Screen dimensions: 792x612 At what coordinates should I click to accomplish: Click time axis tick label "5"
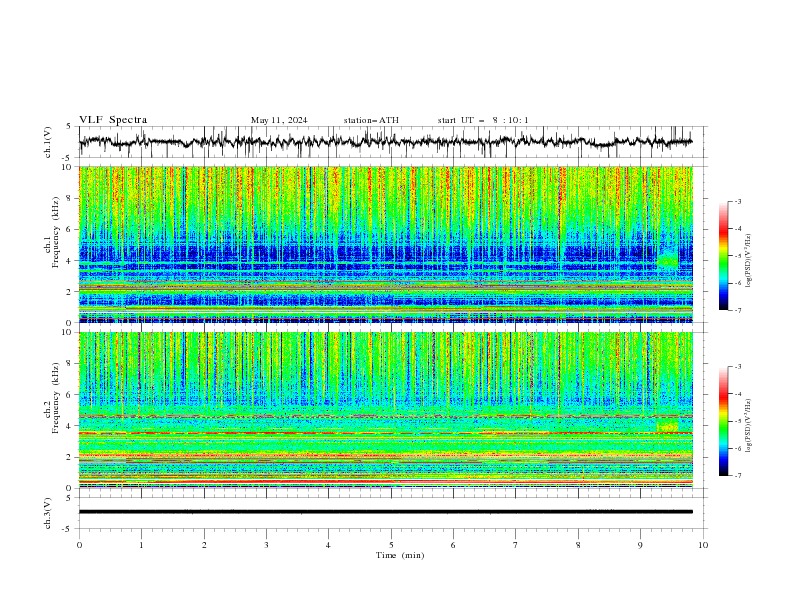[x=391, y=545]
